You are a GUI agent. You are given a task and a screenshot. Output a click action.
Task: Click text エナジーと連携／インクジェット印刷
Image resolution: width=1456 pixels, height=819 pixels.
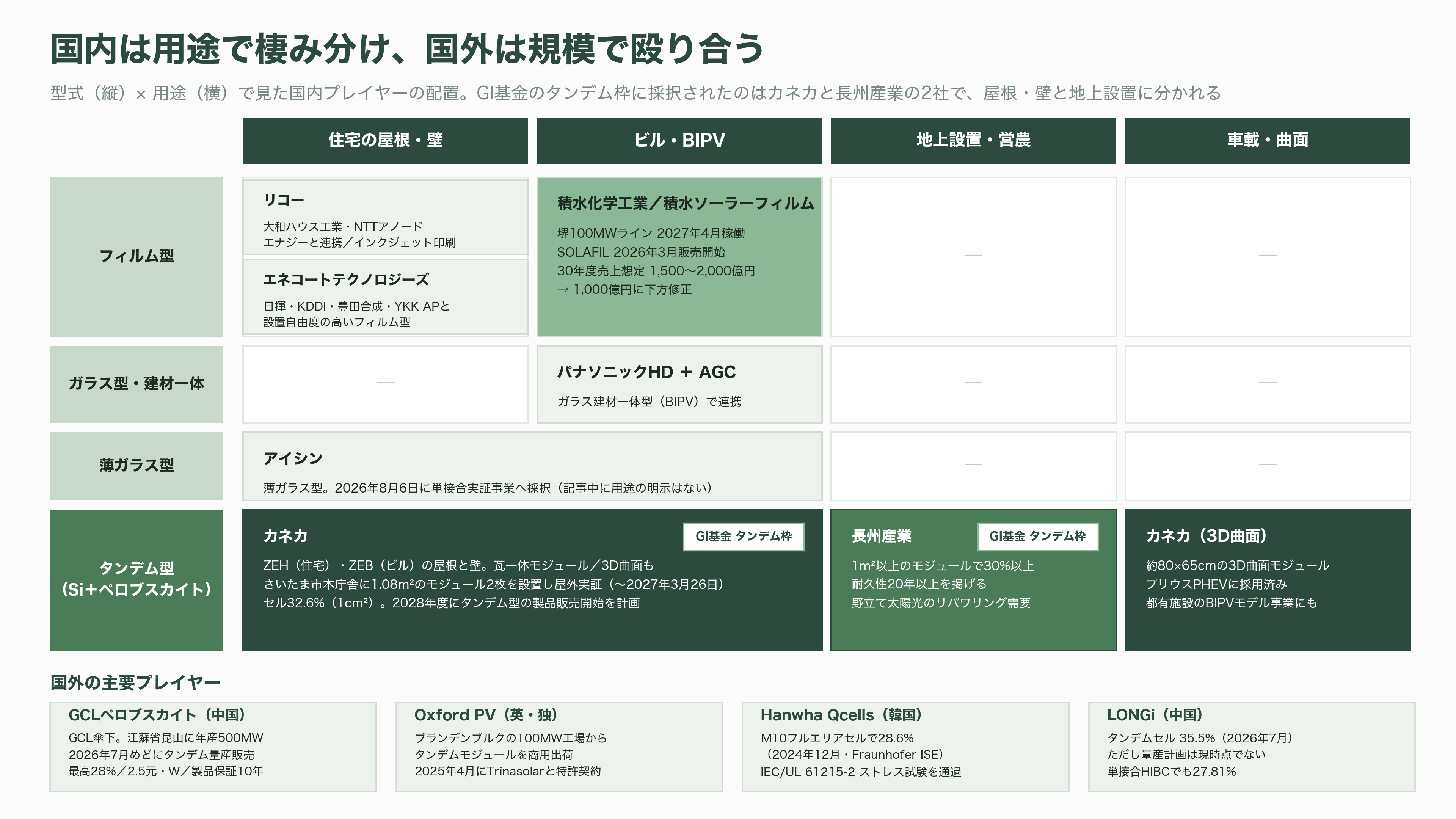coord(359,243)
